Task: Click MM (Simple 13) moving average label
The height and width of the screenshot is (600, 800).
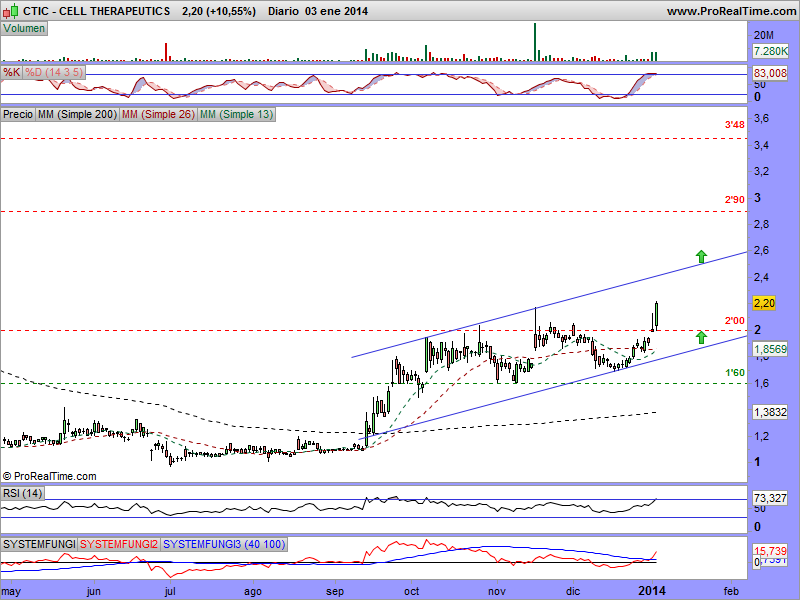Action: [236, 114]
